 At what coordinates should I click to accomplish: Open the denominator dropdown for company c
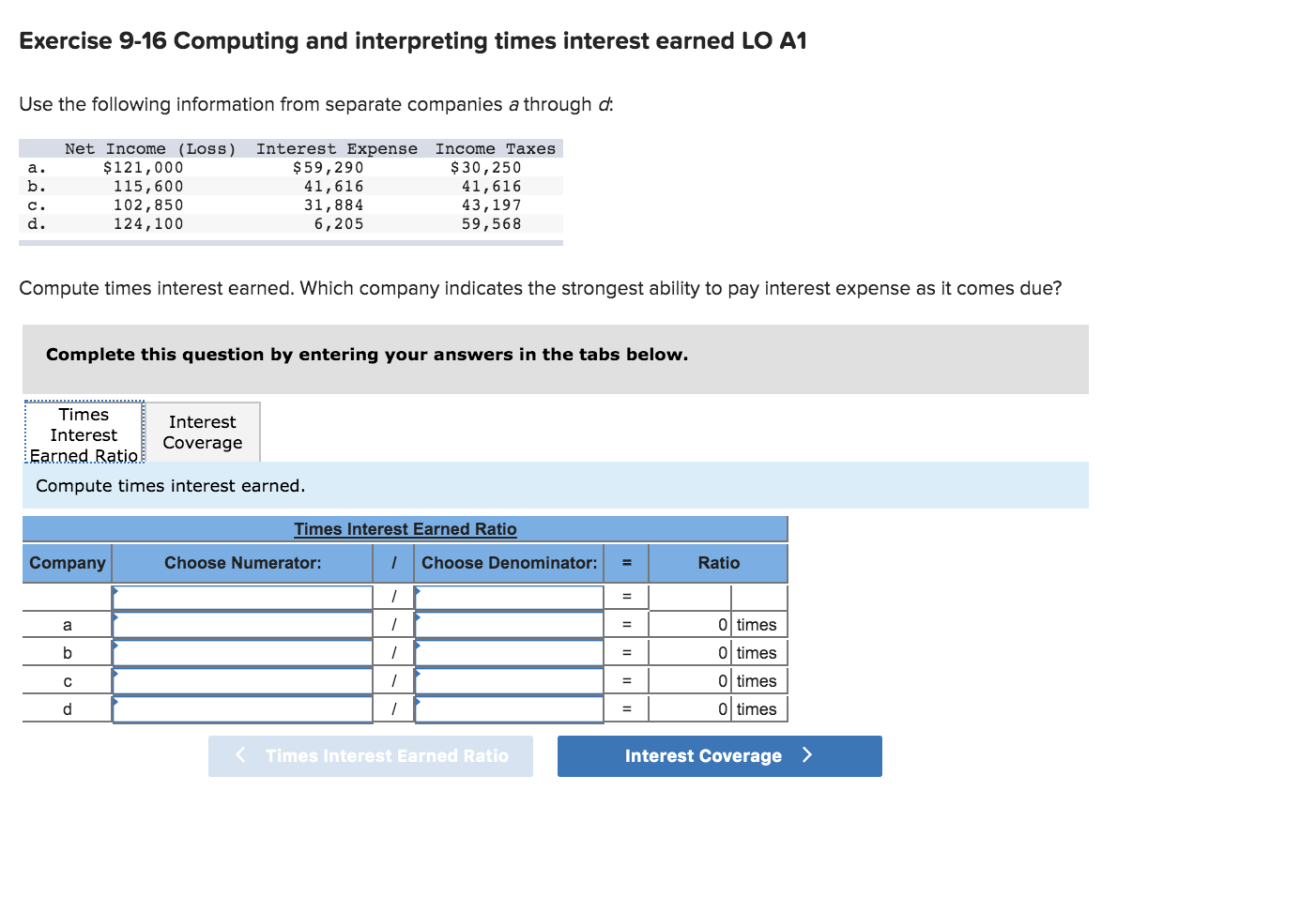coord(510,679)
